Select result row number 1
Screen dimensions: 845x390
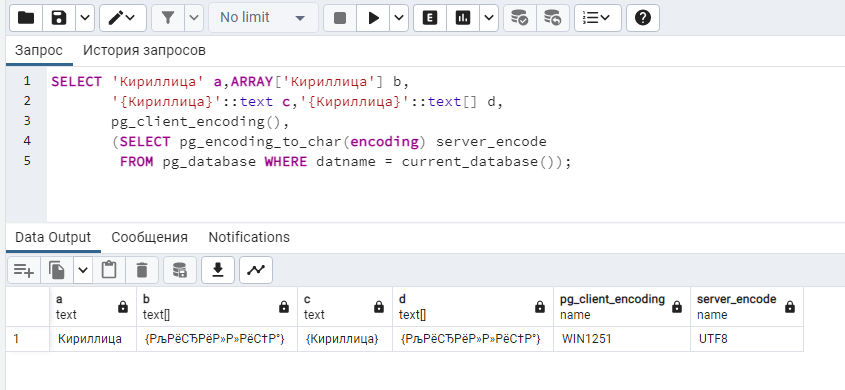coord(27,339)
